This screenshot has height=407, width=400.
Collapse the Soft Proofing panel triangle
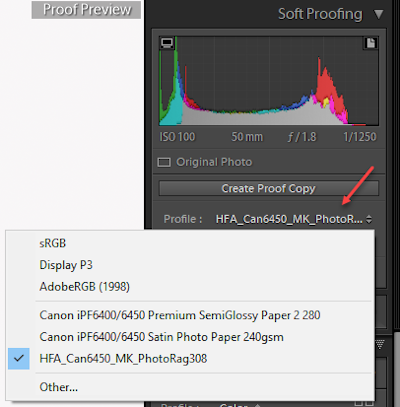[379, 14]
